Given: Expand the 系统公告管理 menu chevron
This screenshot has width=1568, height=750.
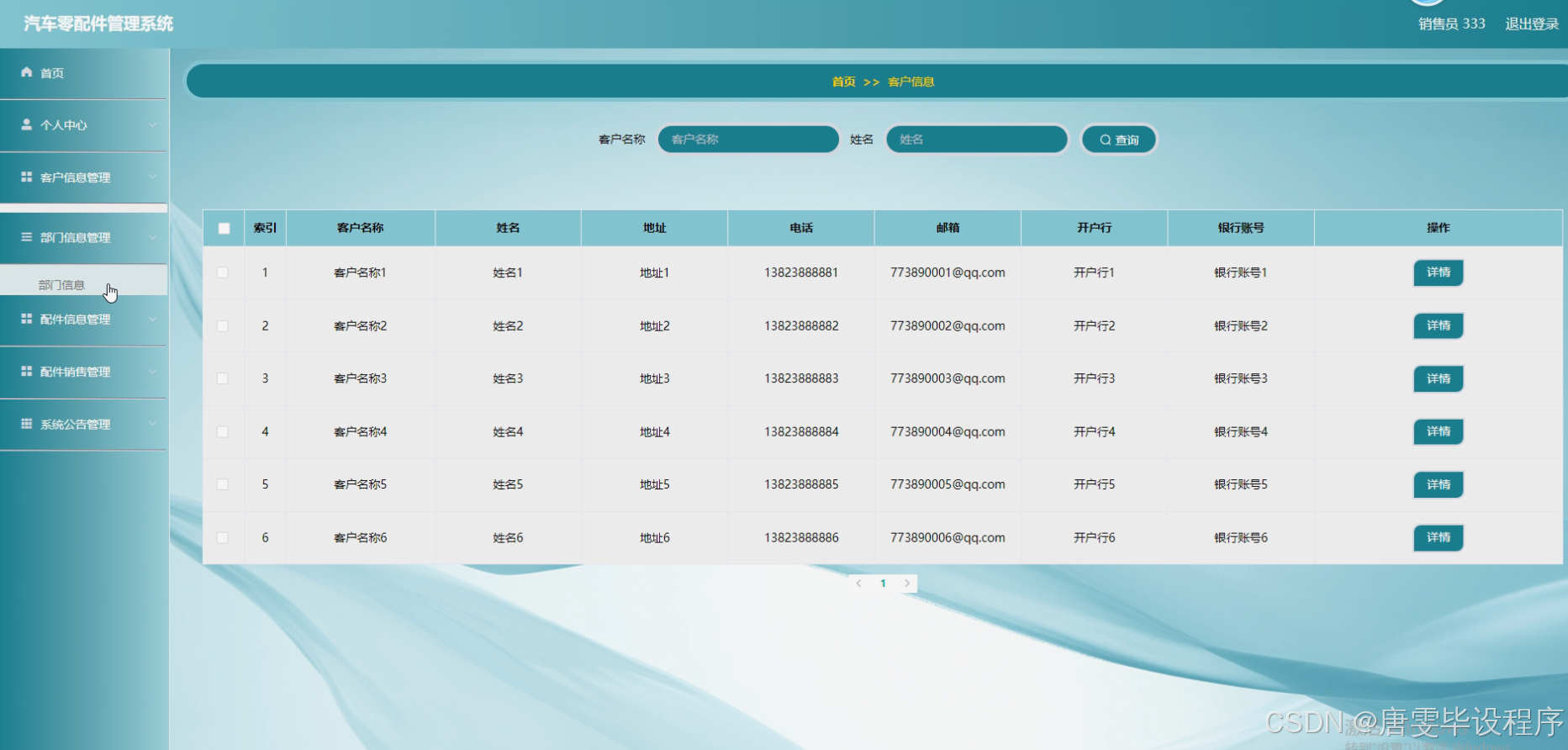Looking at the screenshot, I should pyautogui.click(x=152, y=424).
